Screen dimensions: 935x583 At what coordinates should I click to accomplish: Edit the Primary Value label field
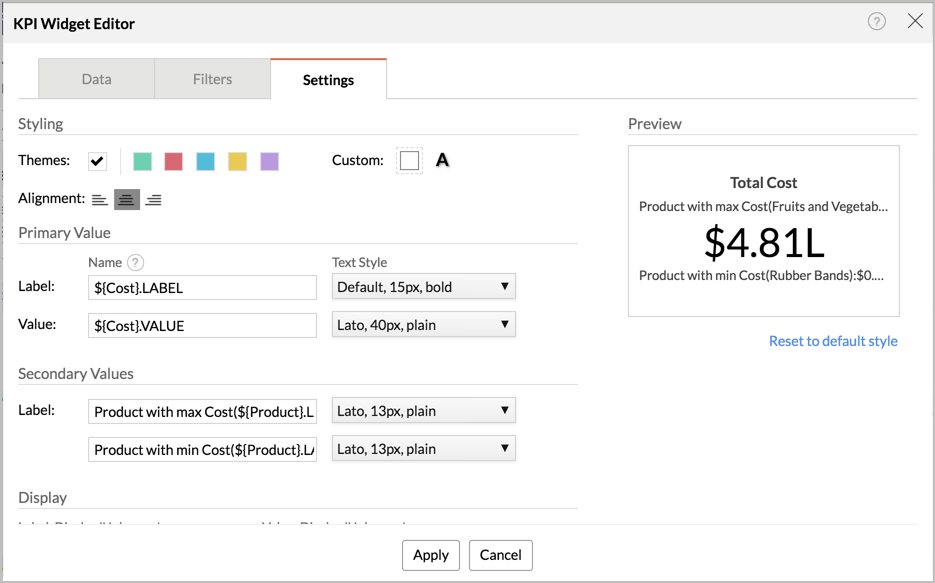(202, 287)
